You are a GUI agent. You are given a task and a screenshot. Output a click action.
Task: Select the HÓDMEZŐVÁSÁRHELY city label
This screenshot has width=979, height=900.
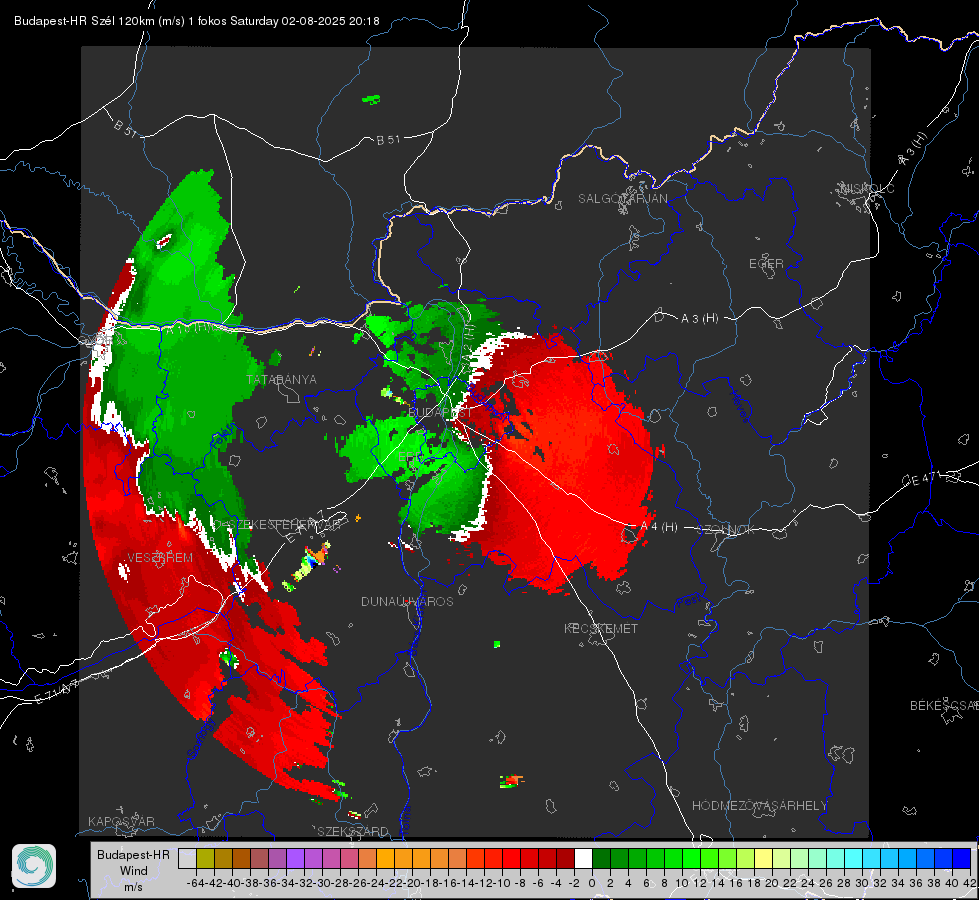point(759,806)
